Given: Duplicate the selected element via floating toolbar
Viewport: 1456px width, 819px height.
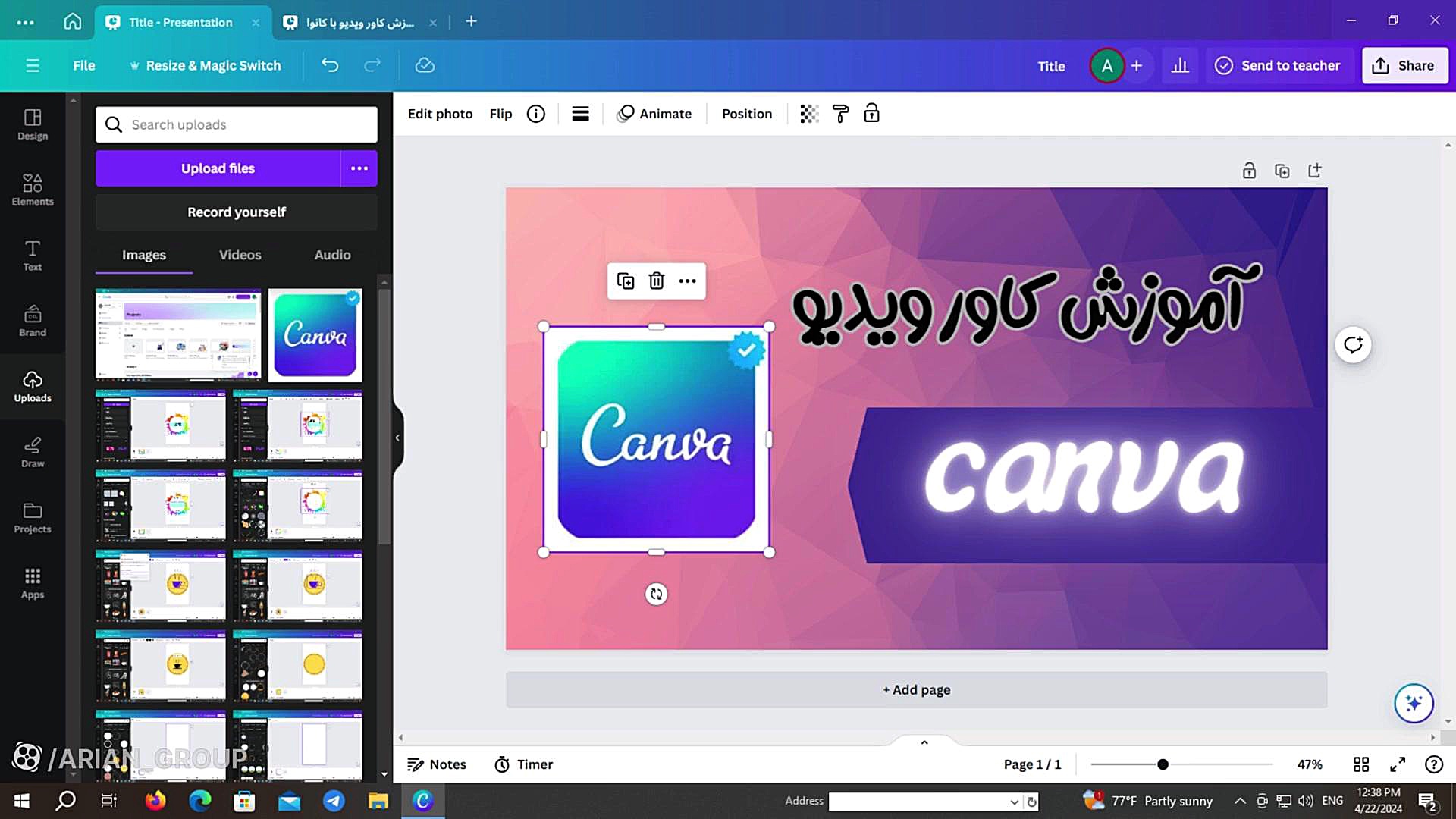Looking at the screenshot, I should click(x=626, y=281).
